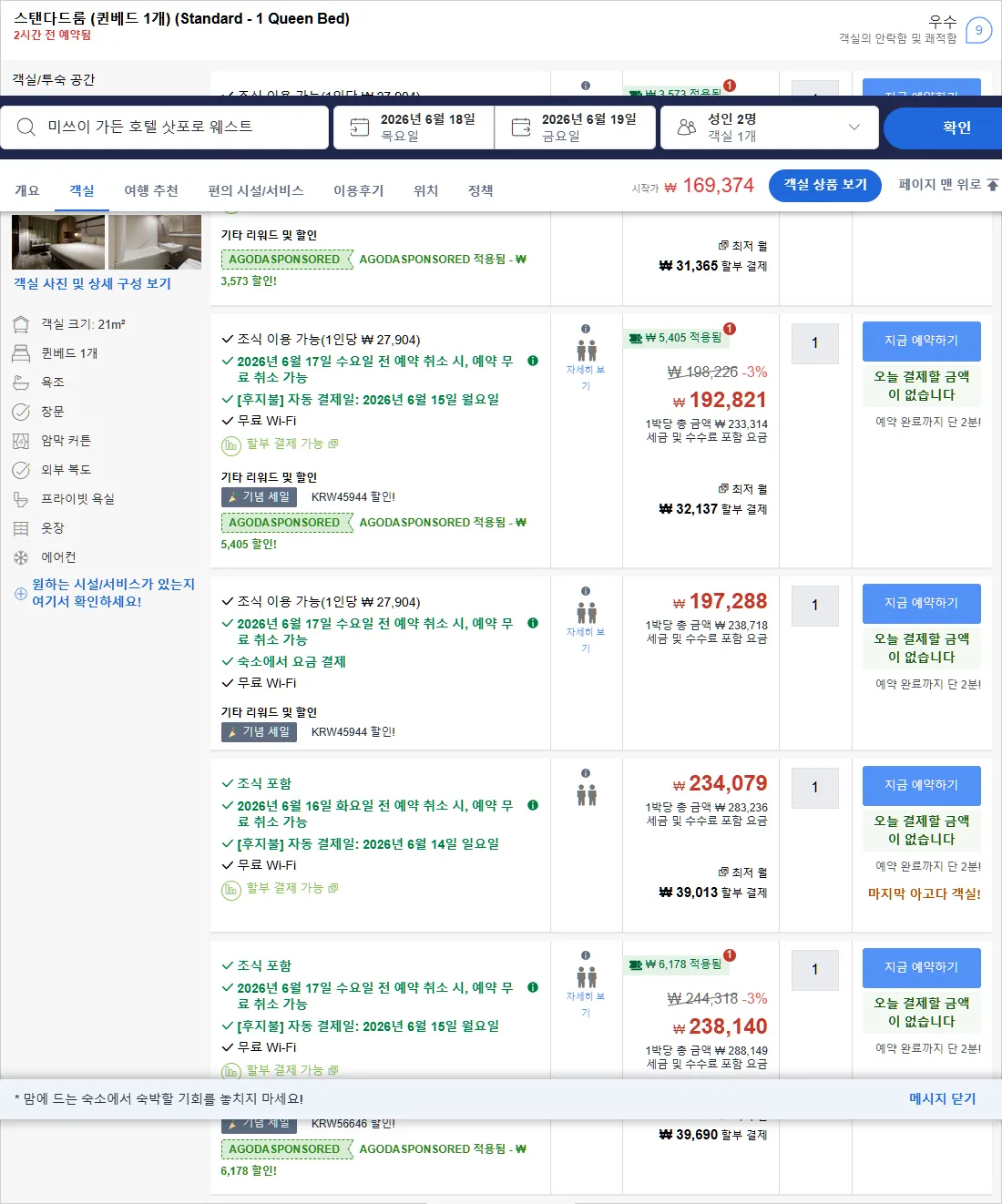Image resolution: width=1002 pixels, height=1204 pixels.
Task: Open room quantity selector for ₩238,140 offer
Action: pyautogui.click(x=815, y=970)
